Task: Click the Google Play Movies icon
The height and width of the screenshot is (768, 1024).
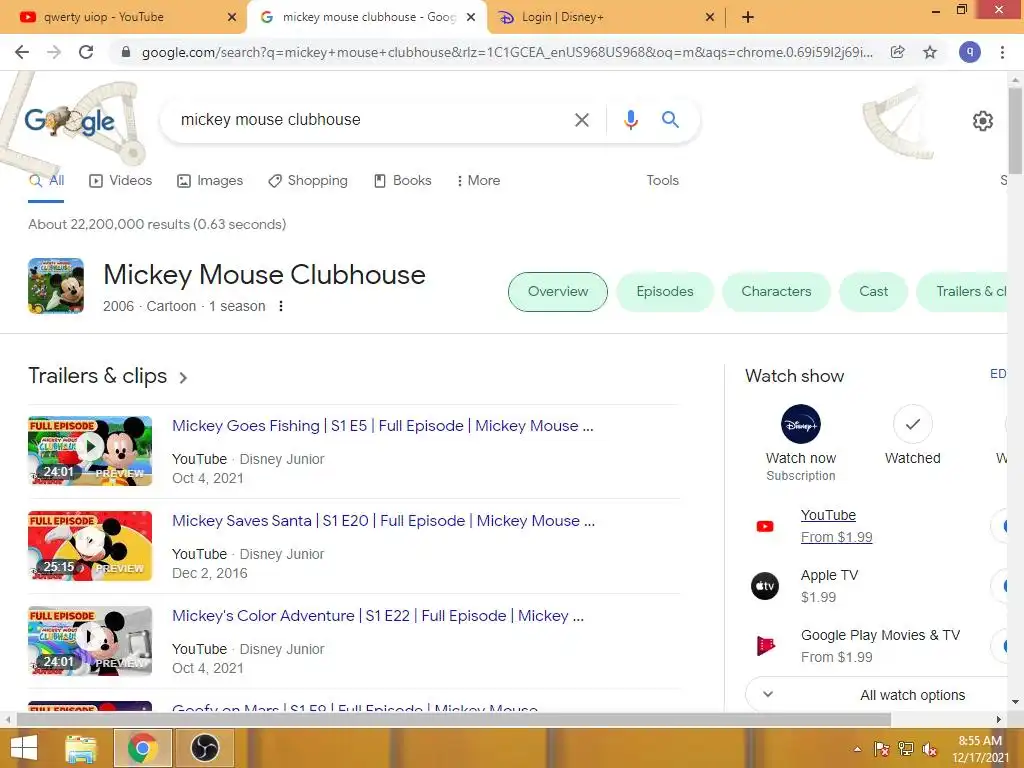Action: (x=765, y=646)
